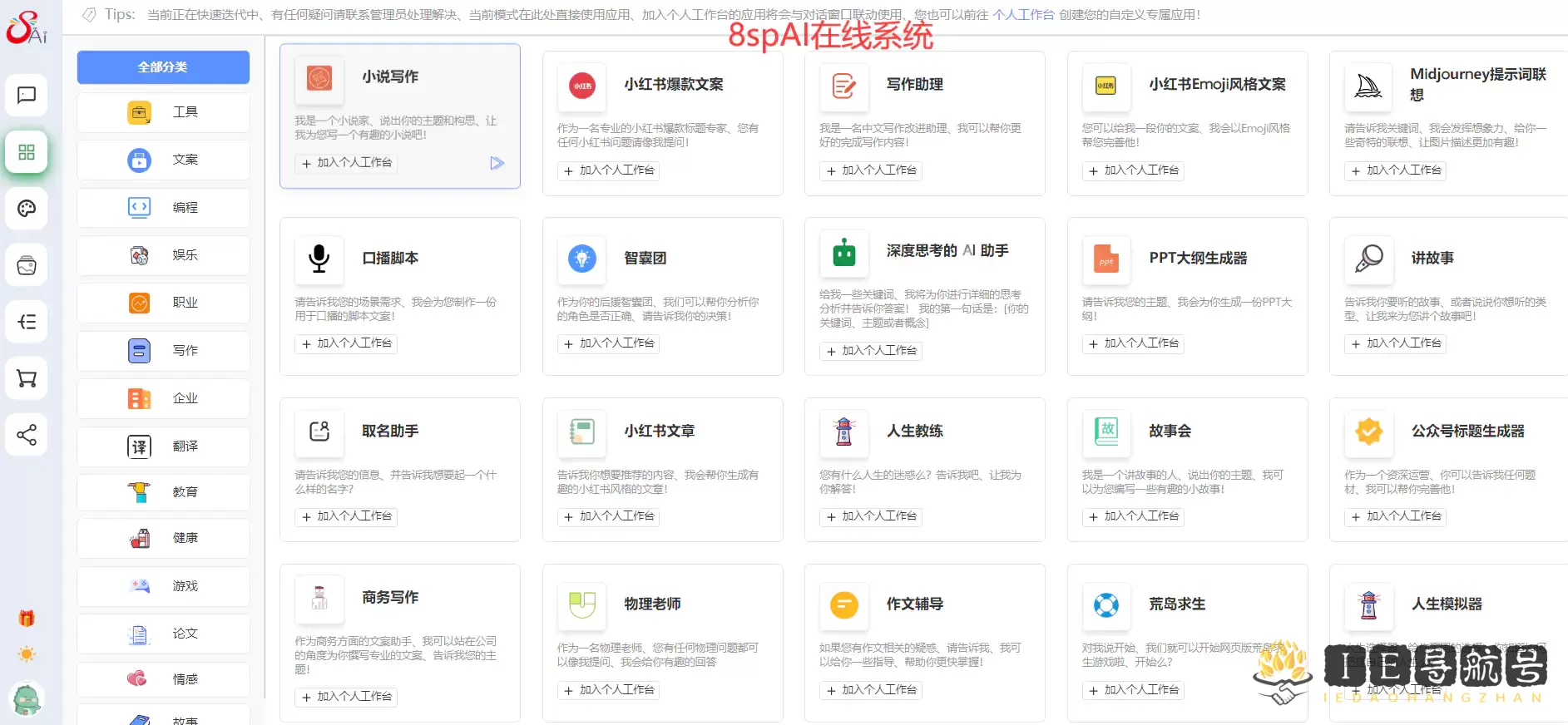Add 小红书文章 to personal workbench
The width and height of the screenshot is (1568, 725).
(x=609, y=516)
